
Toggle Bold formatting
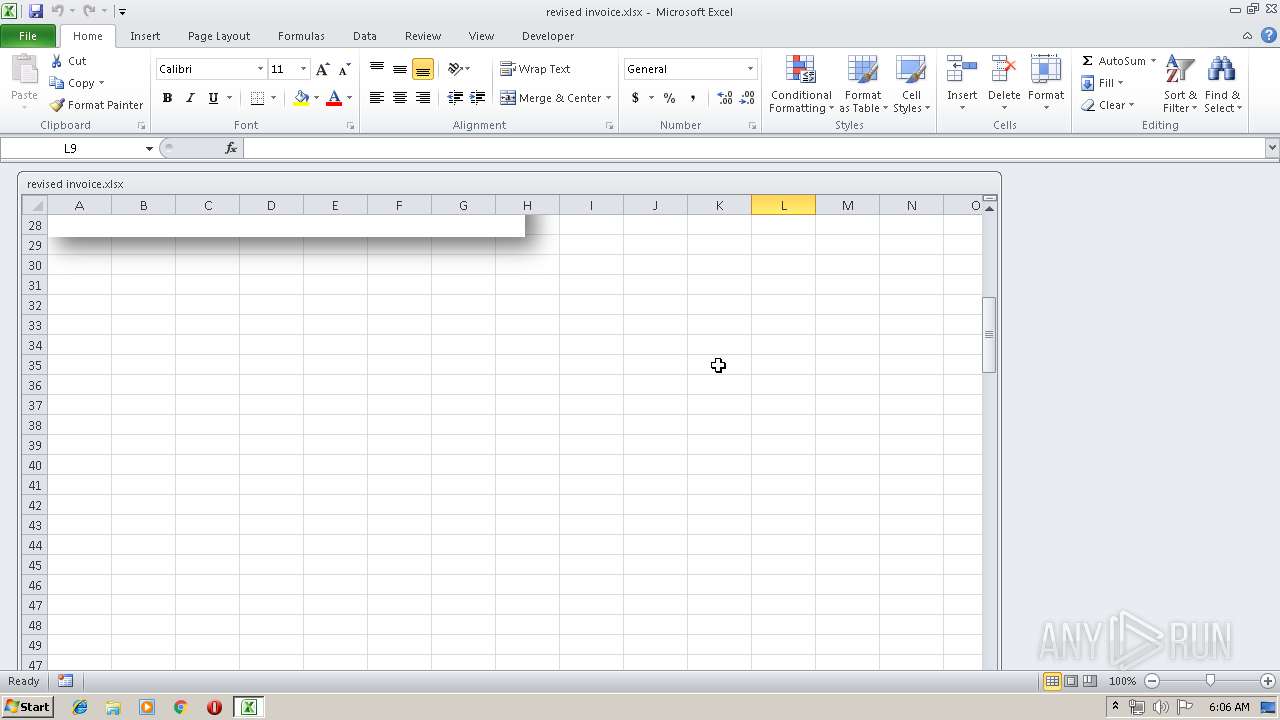(167, 98)
